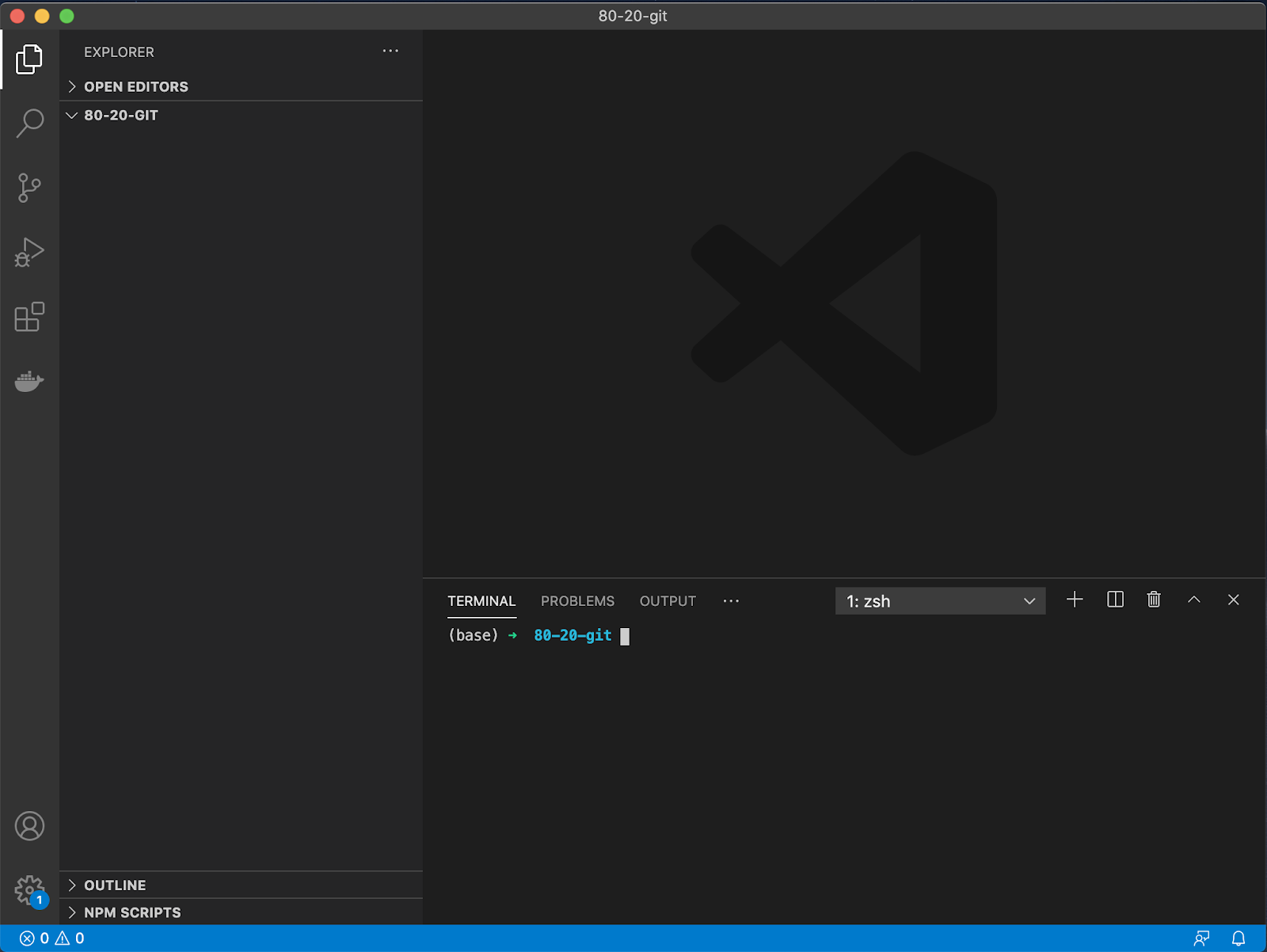The image size is (1267, 952).
Task: Expand the Outline section
Action: (x=115, y=885)
